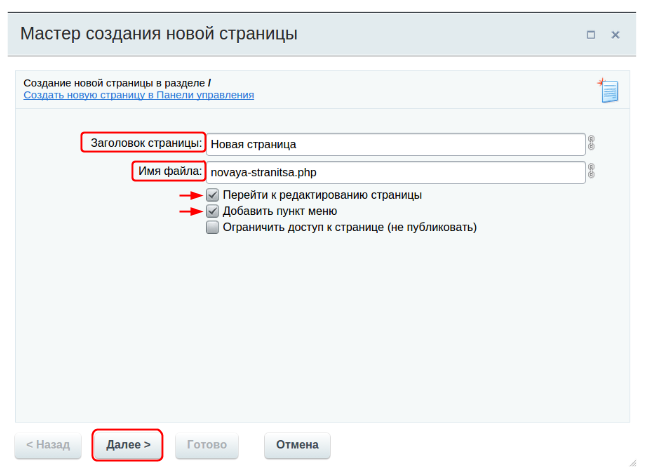
Task: Click the 'Перейти к редактированию страницы' label text
Action: point(321,195)
